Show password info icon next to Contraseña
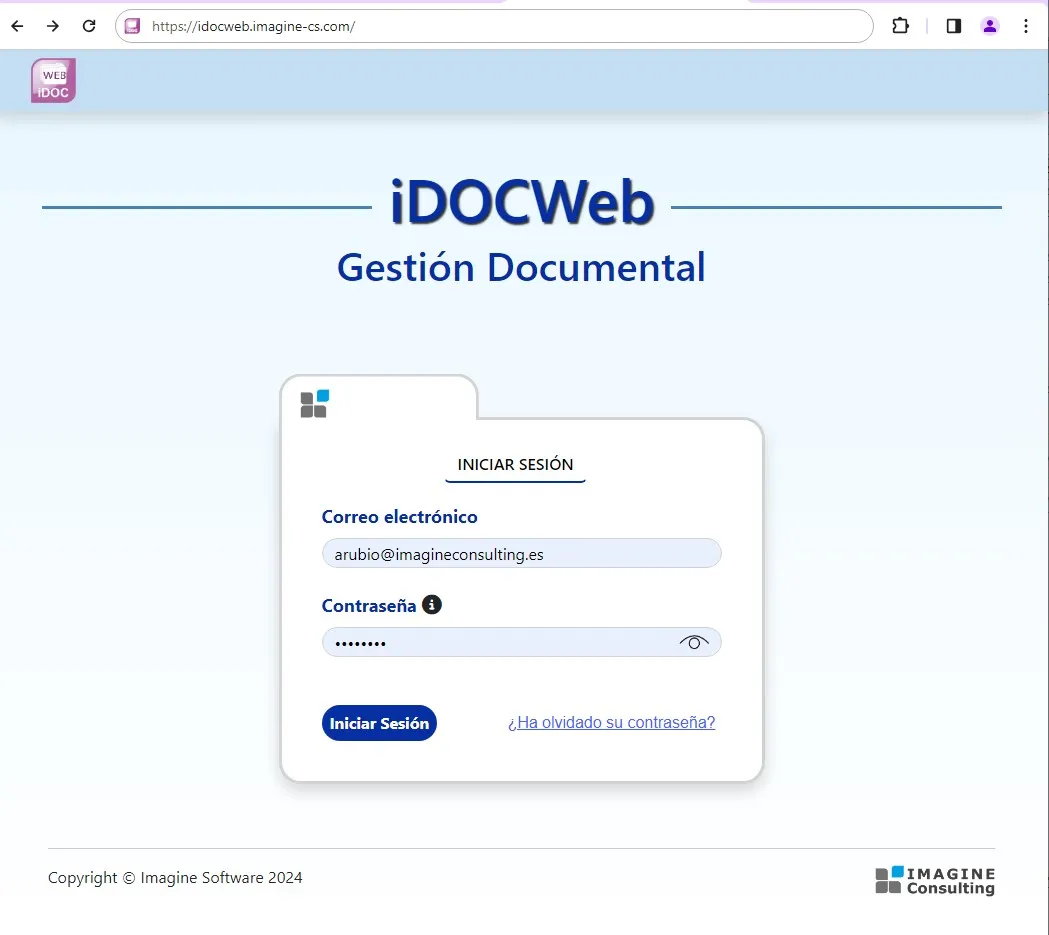Image resolution: width=1049 pixels, height=935 pixels. point(432,605)
